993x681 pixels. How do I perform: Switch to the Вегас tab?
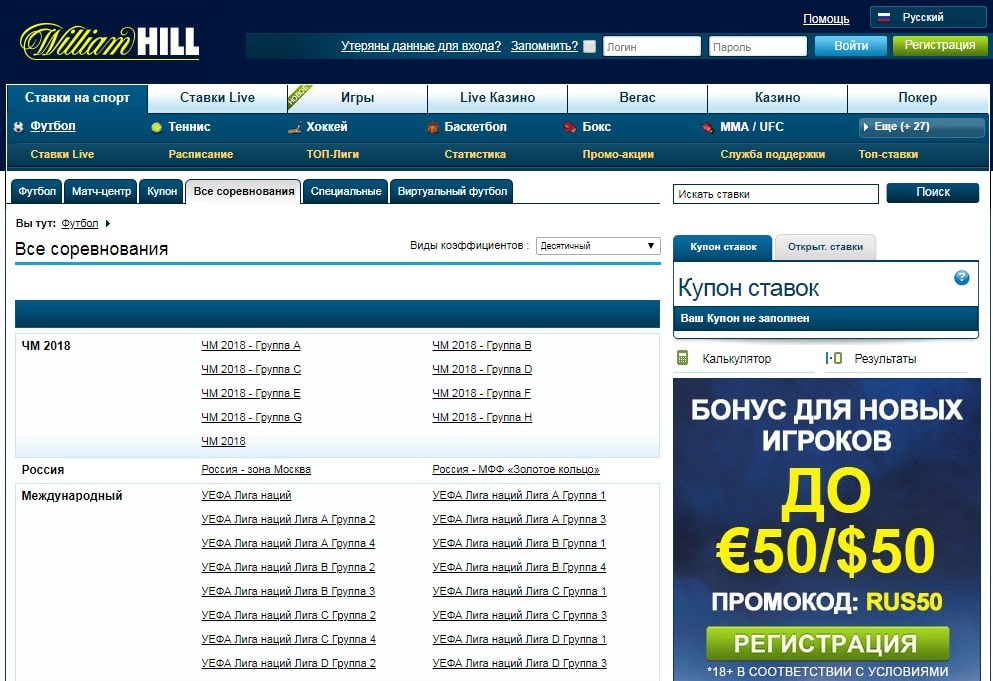point(637,98)
